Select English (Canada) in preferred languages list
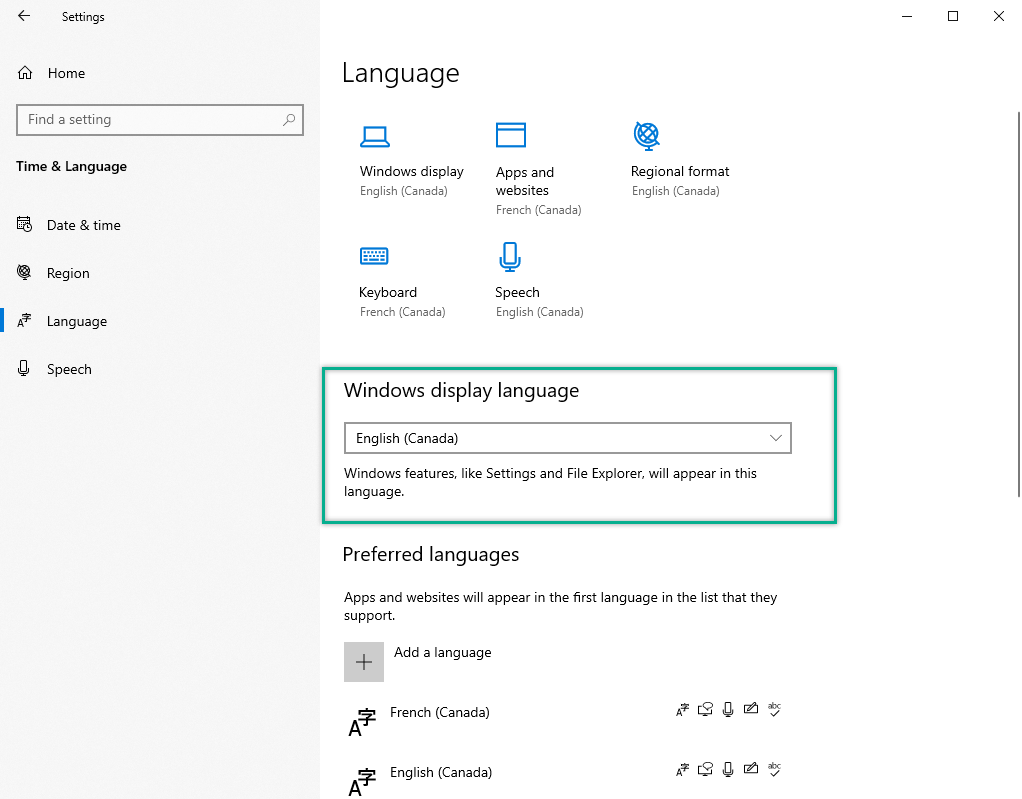 441,773
